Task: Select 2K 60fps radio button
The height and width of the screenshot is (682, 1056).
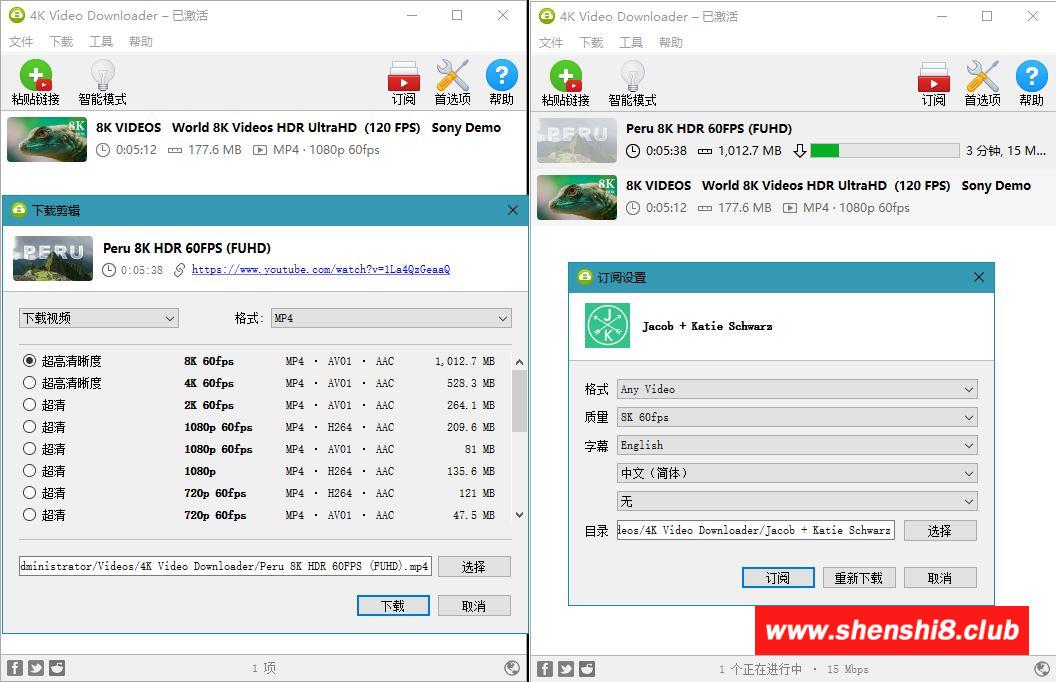Action: (29, 405)
